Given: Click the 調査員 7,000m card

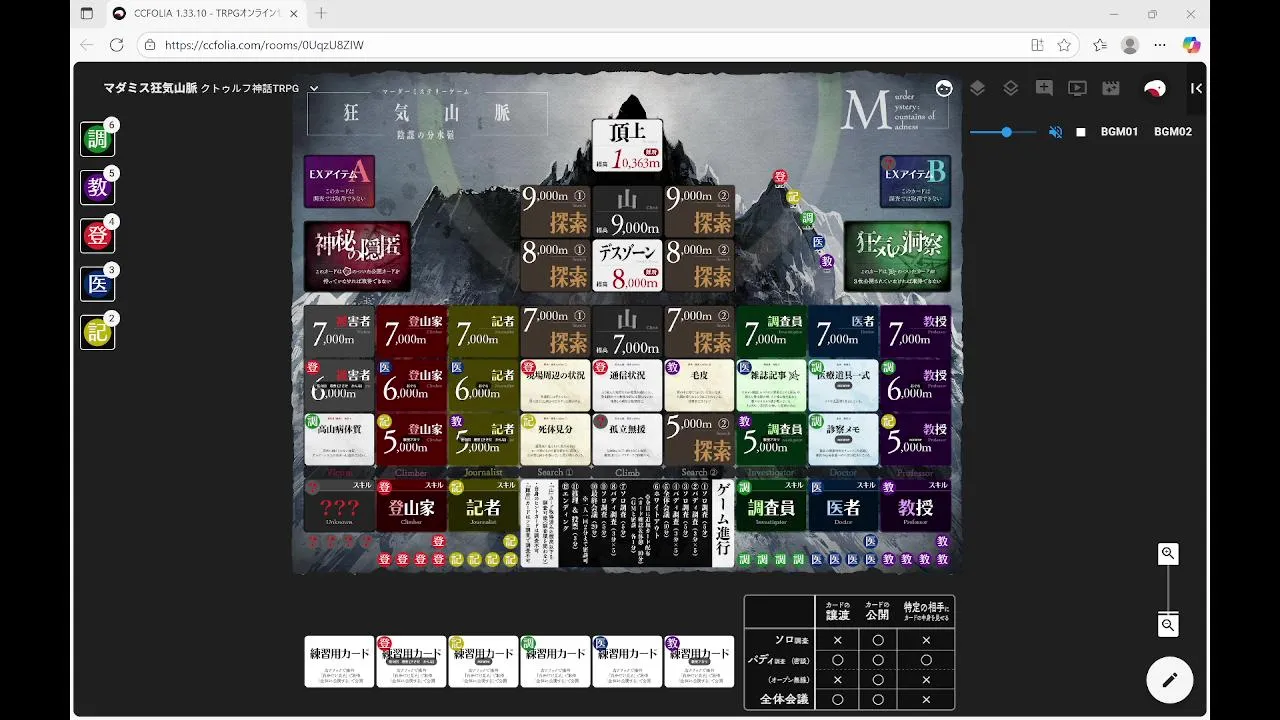Looking at the screenshot, I should coord(771,332).
